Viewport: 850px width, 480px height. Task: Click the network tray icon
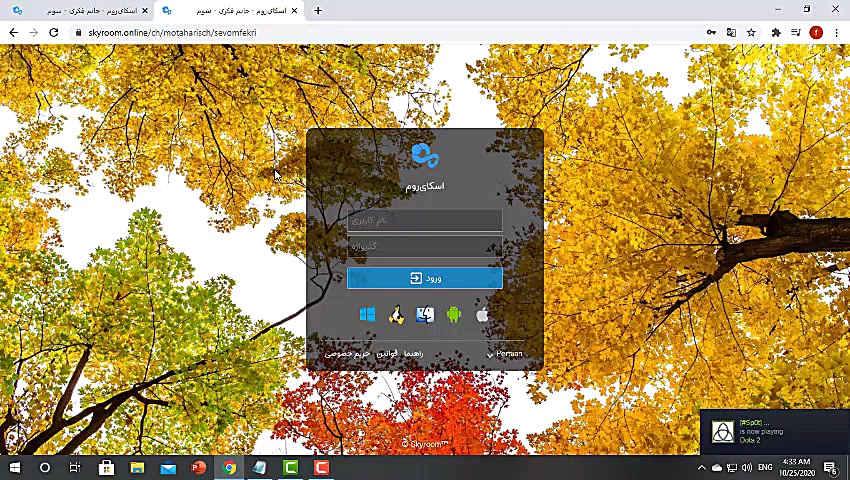tap(732, 468)
